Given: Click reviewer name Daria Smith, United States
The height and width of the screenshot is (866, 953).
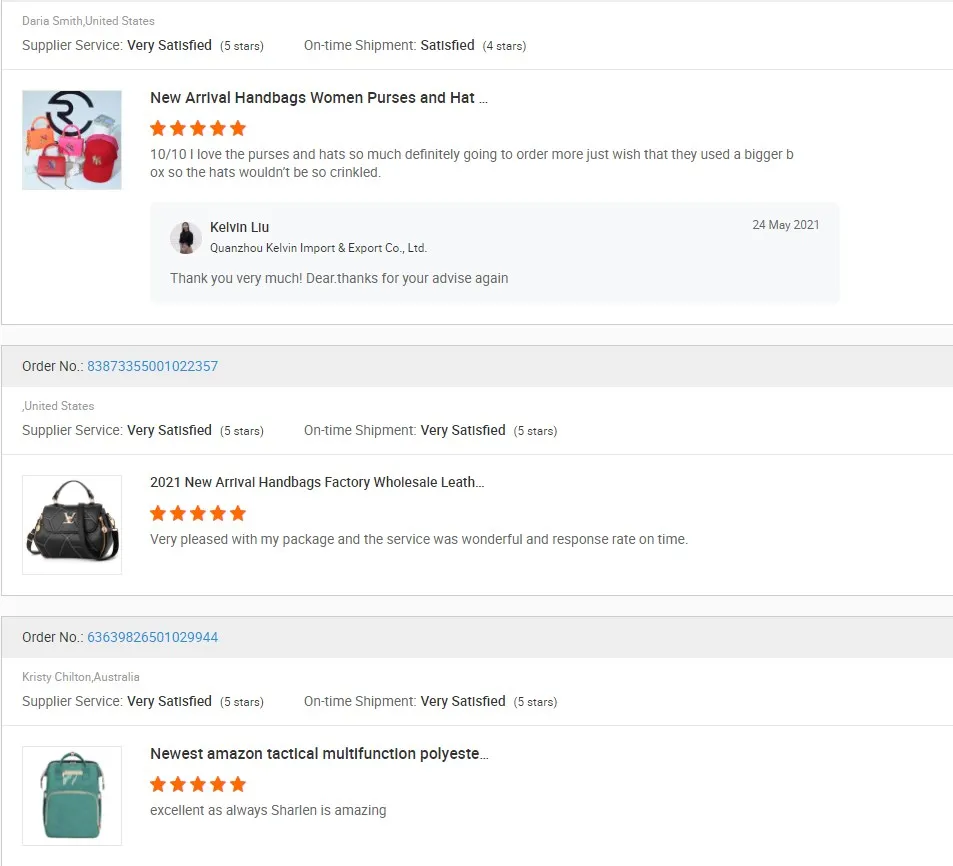Looking at the screenshot, I should 88,21.
